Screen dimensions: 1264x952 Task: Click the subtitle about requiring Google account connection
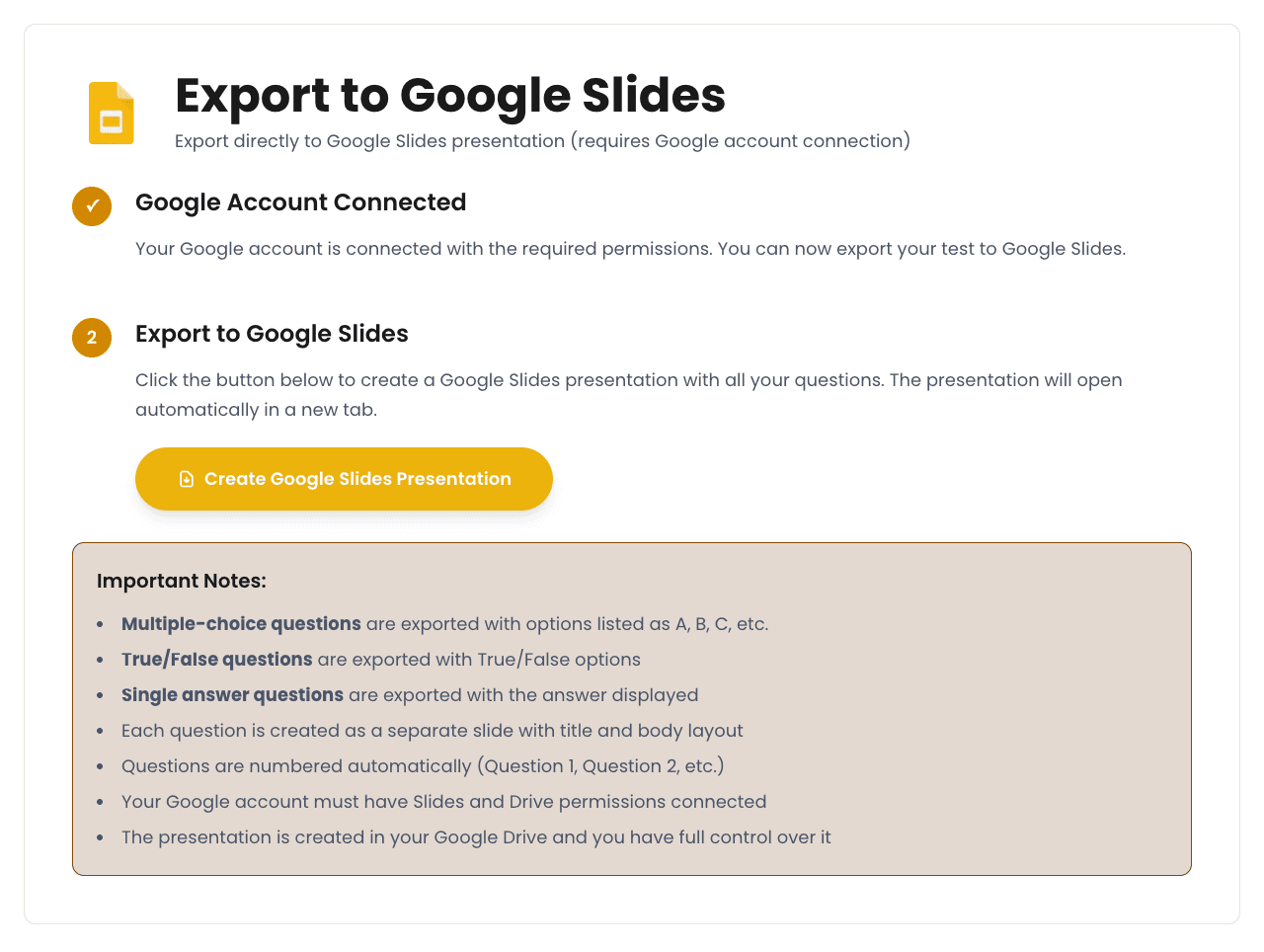point(542,141)
